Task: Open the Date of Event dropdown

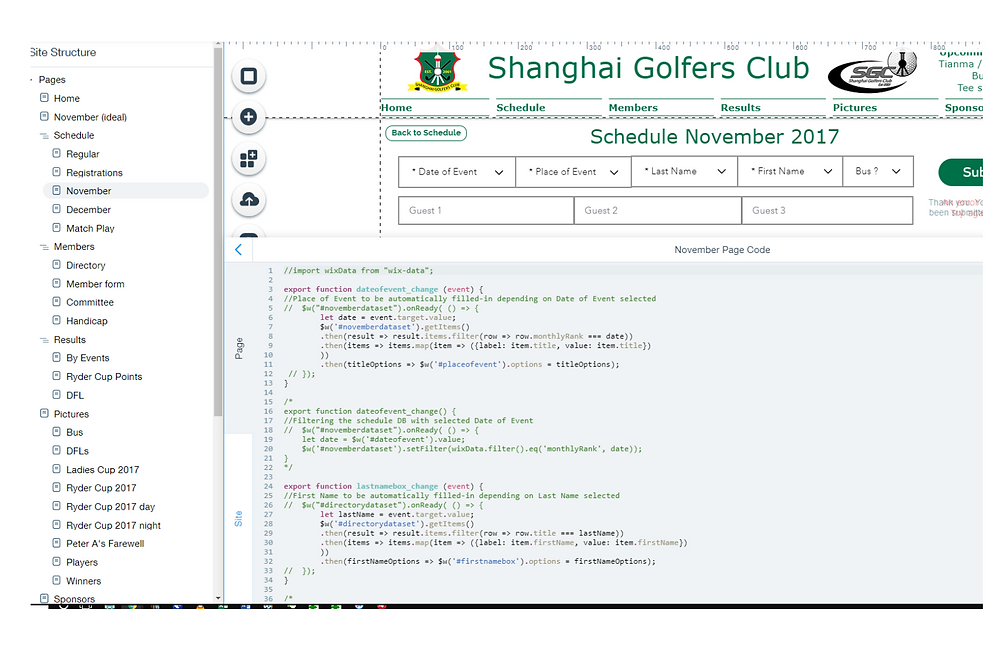Action: pos(457,172)
